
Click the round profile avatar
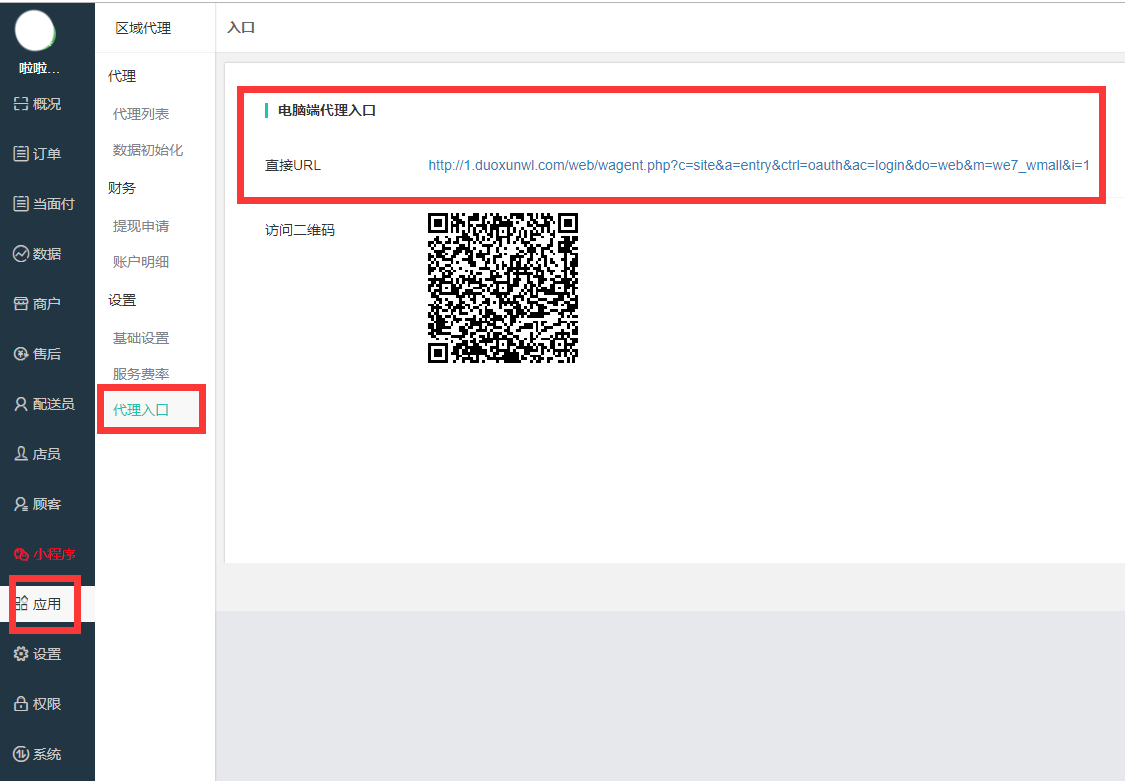35,32
